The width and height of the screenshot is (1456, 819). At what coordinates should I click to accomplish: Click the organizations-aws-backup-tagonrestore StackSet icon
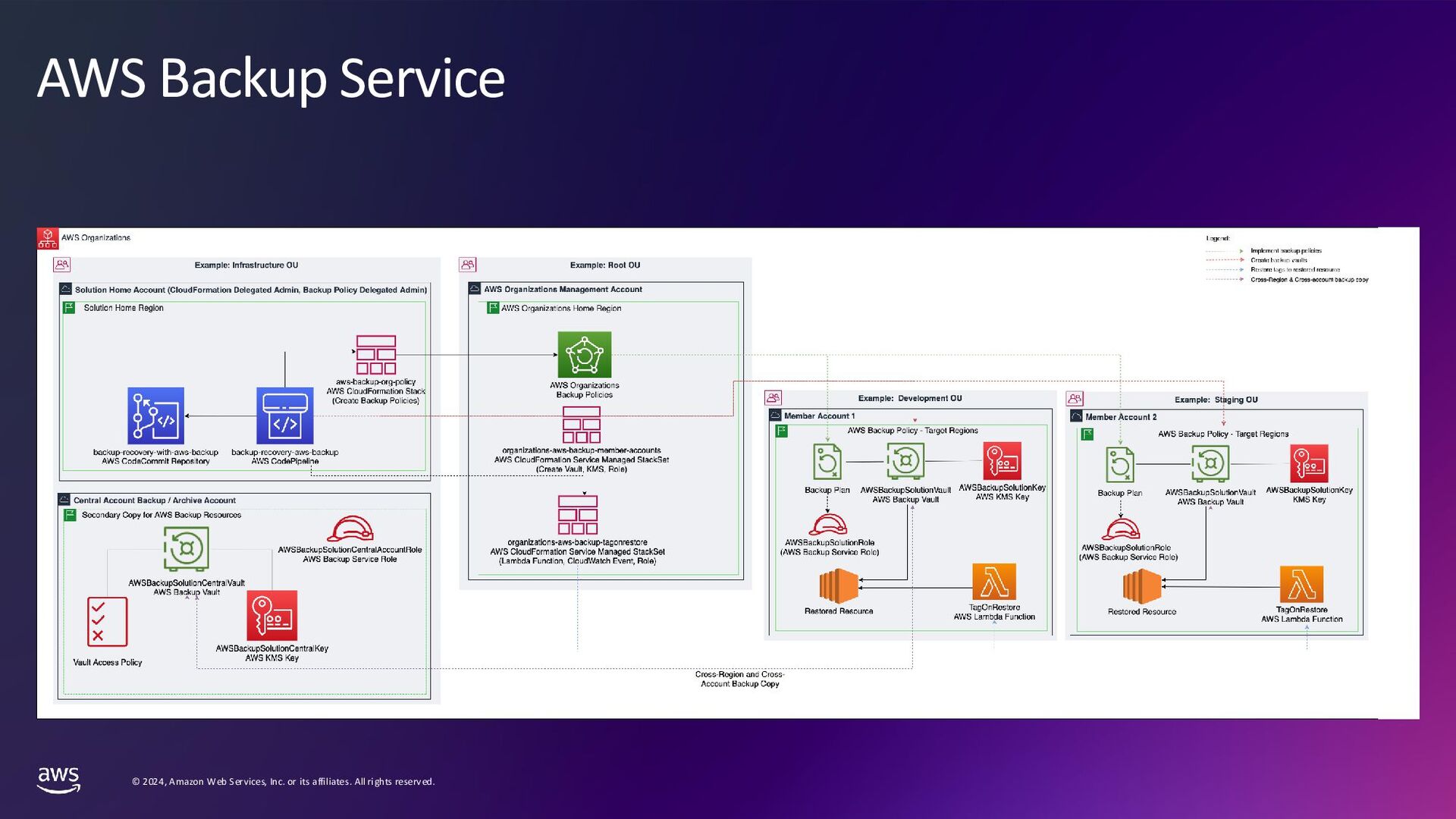[577, 515]
